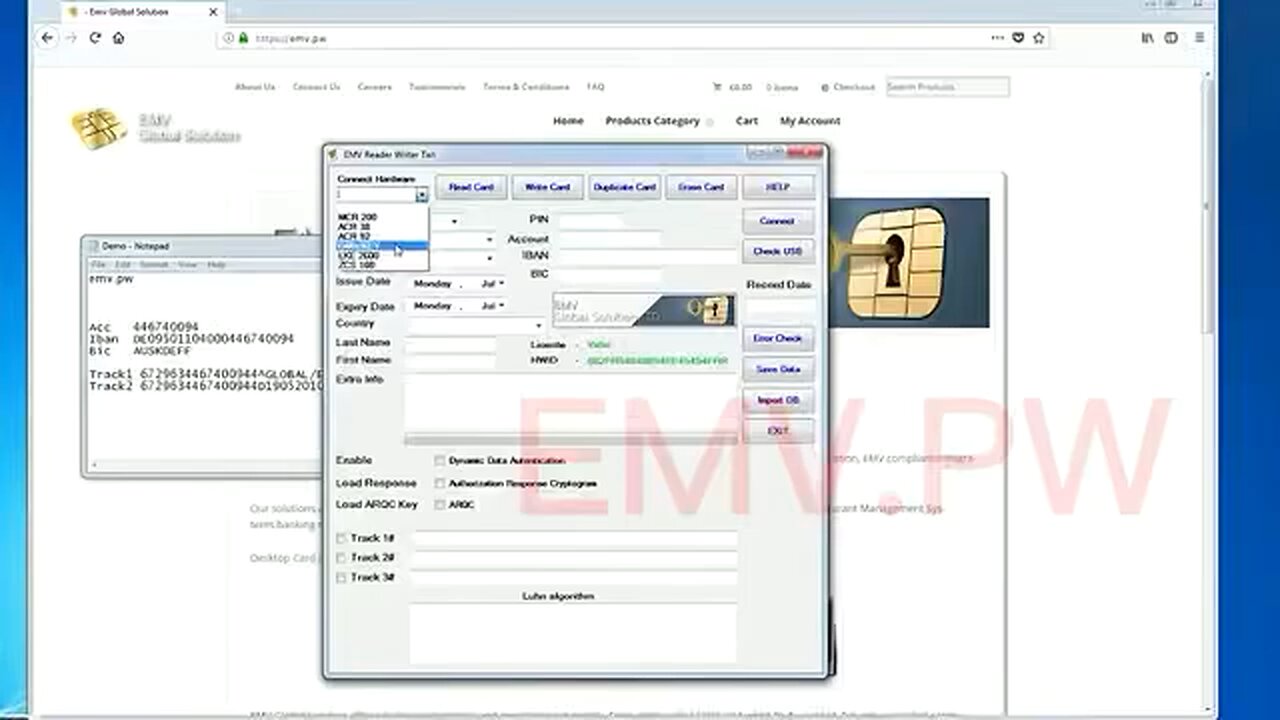Open the page actions three-dot menu
1280x720 pixels.
[x=998, y=38]
